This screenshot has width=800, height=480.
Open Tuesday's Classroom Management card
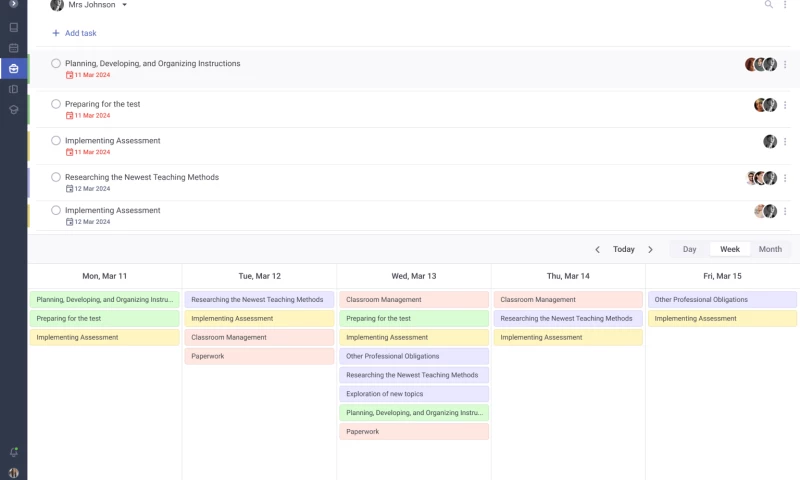coord(259,337)
